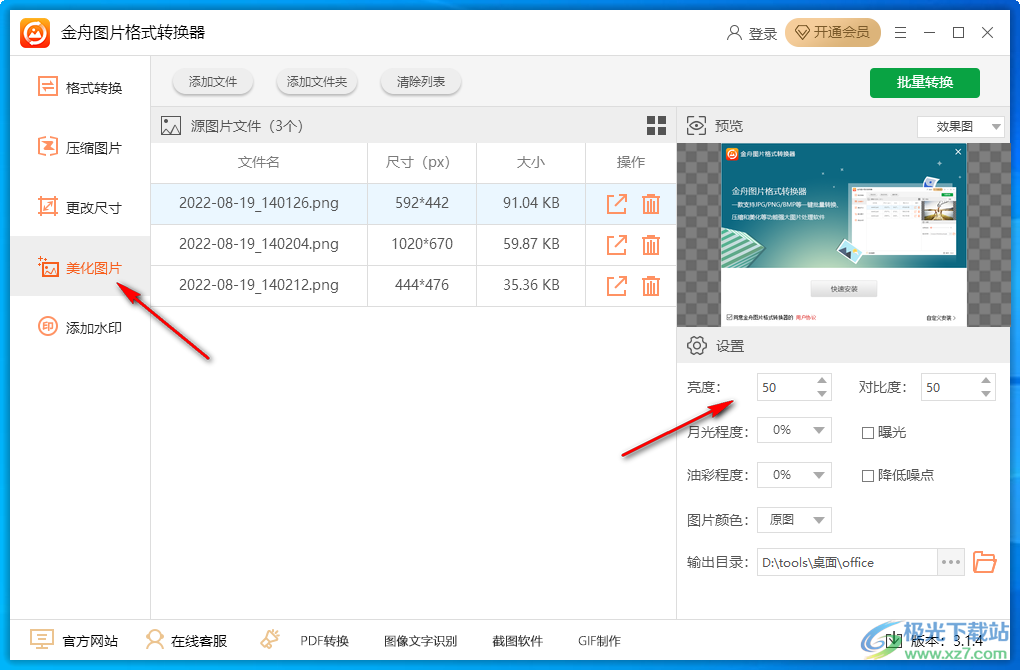Increase 亮度 using its up stepper arrow
1020x670 pixels.
point(822,381)
